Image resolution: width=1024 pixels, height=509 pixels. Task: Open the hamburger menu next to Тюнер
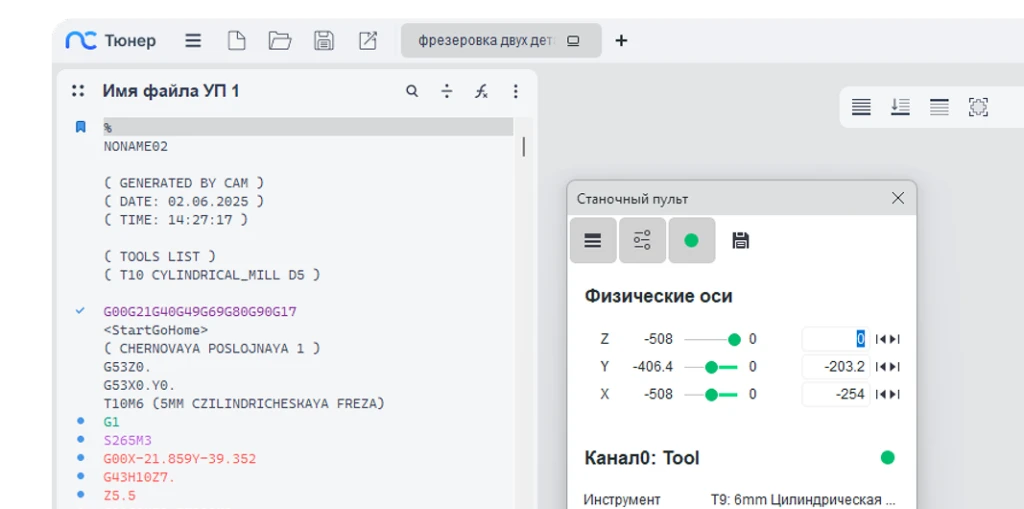(x=193, y=41)
